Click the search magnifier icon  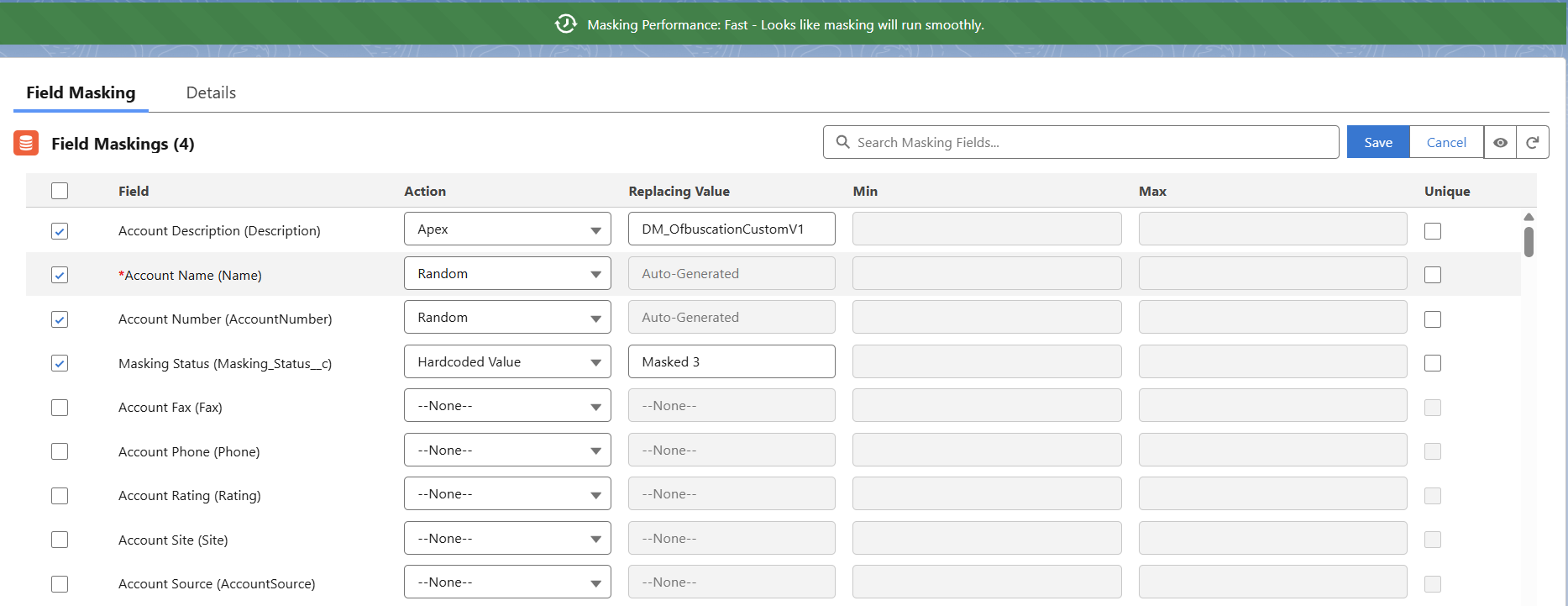843,143
